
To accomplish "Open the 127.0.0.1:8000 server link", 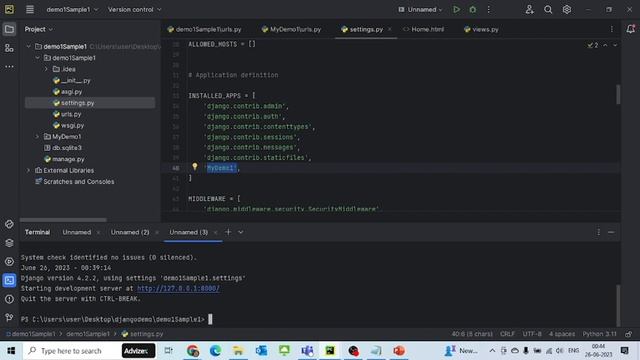I will click(178, 288).
